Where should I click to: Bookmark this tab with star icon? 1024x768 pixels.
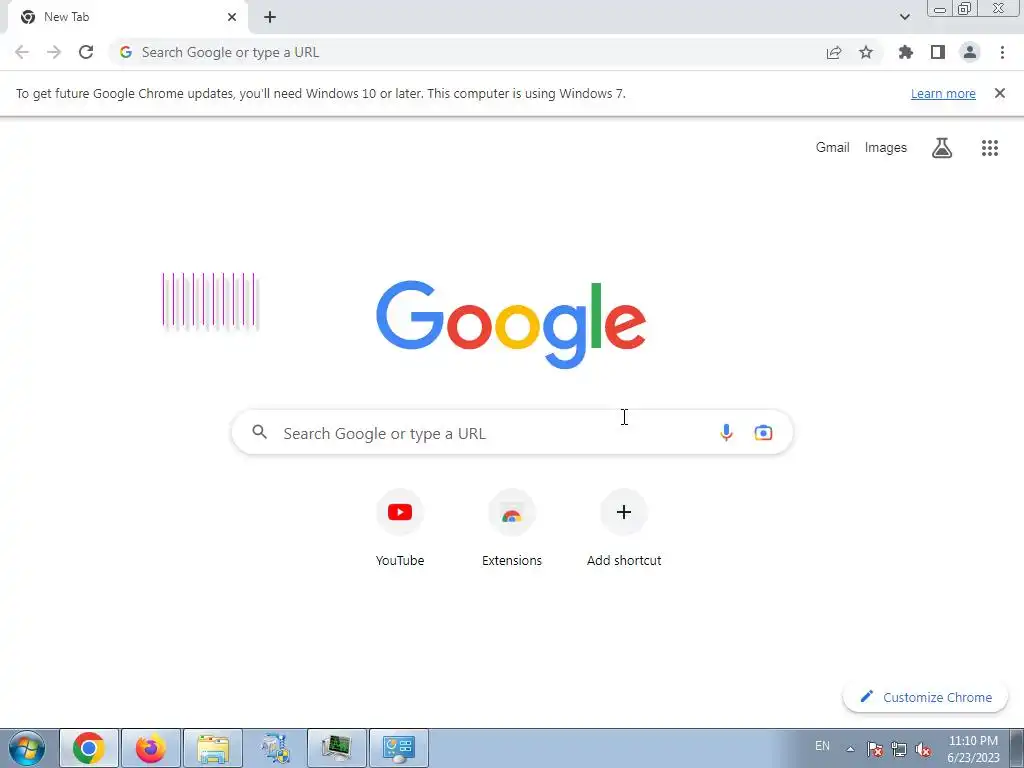coord(866,52)
